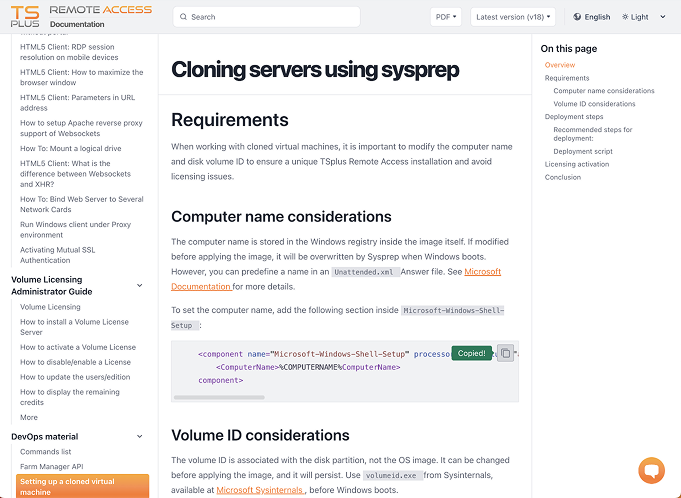The width and height of the screenshot is (681, 498).
Task: Click the globe English language selector
Action: coord(592,17)
